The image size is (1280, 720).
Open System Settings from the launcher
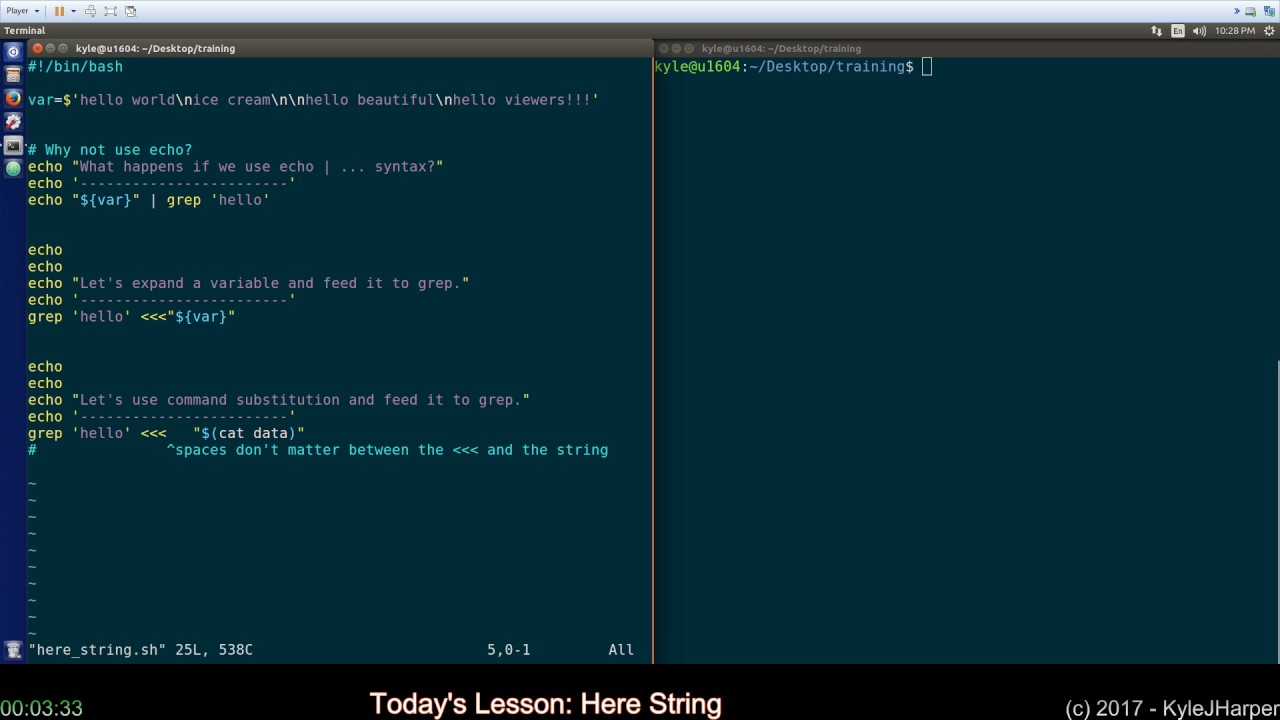[x=13, y=122]
